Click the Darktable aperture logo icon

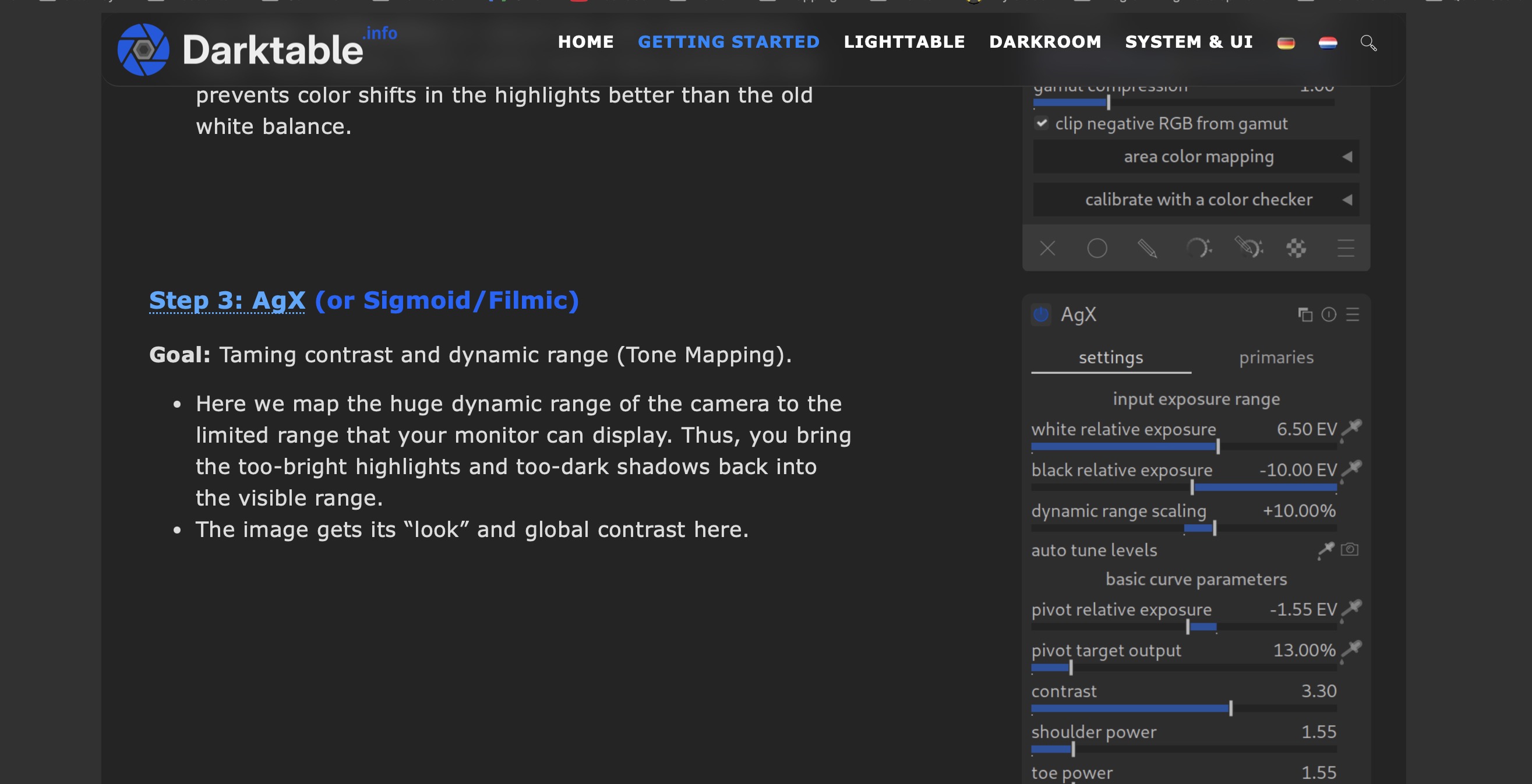pos(143,50)
